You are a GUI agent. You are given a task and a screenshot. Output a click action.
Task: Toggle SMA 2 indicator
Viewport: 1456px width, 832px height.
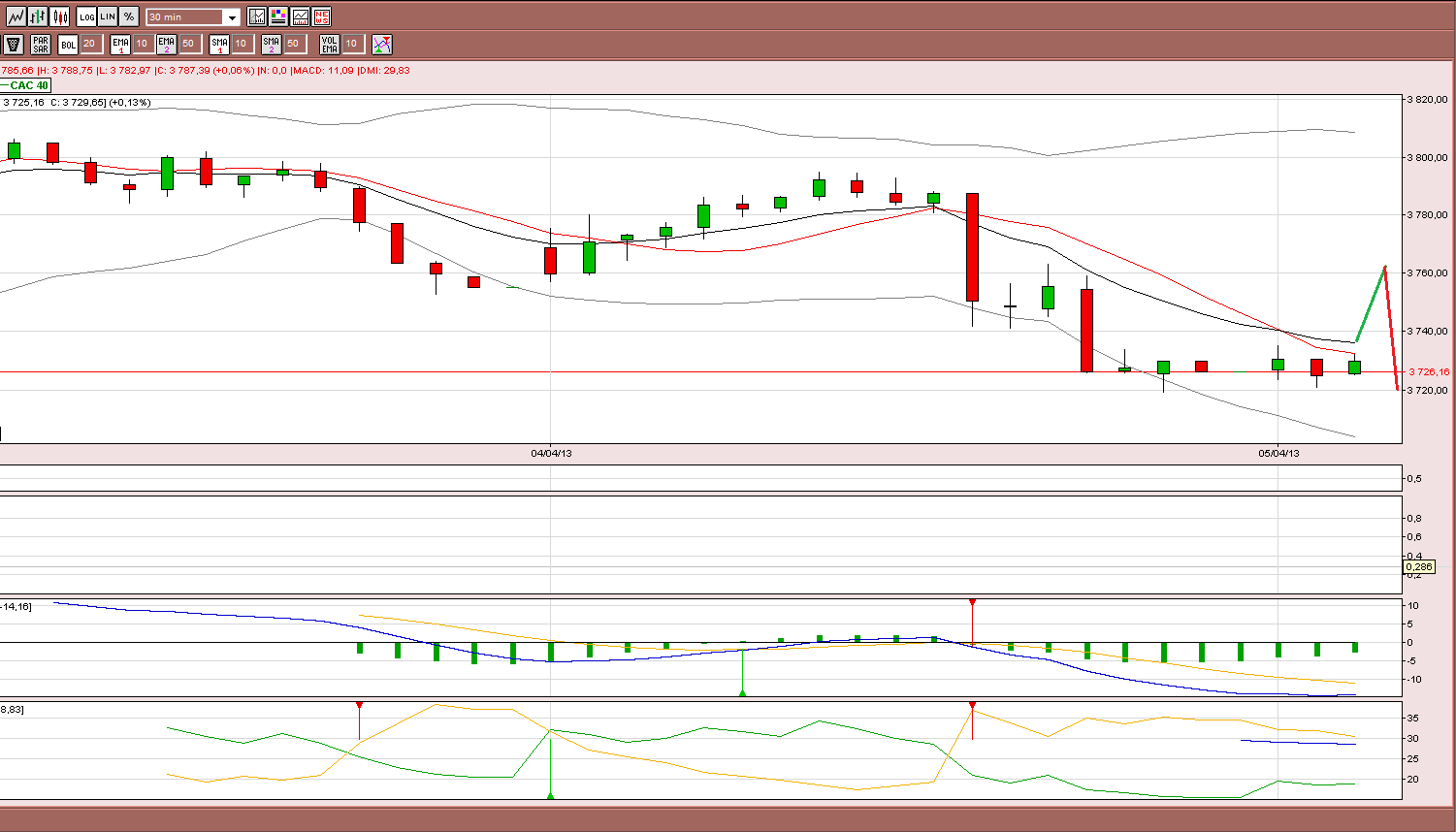pos(272,44)
